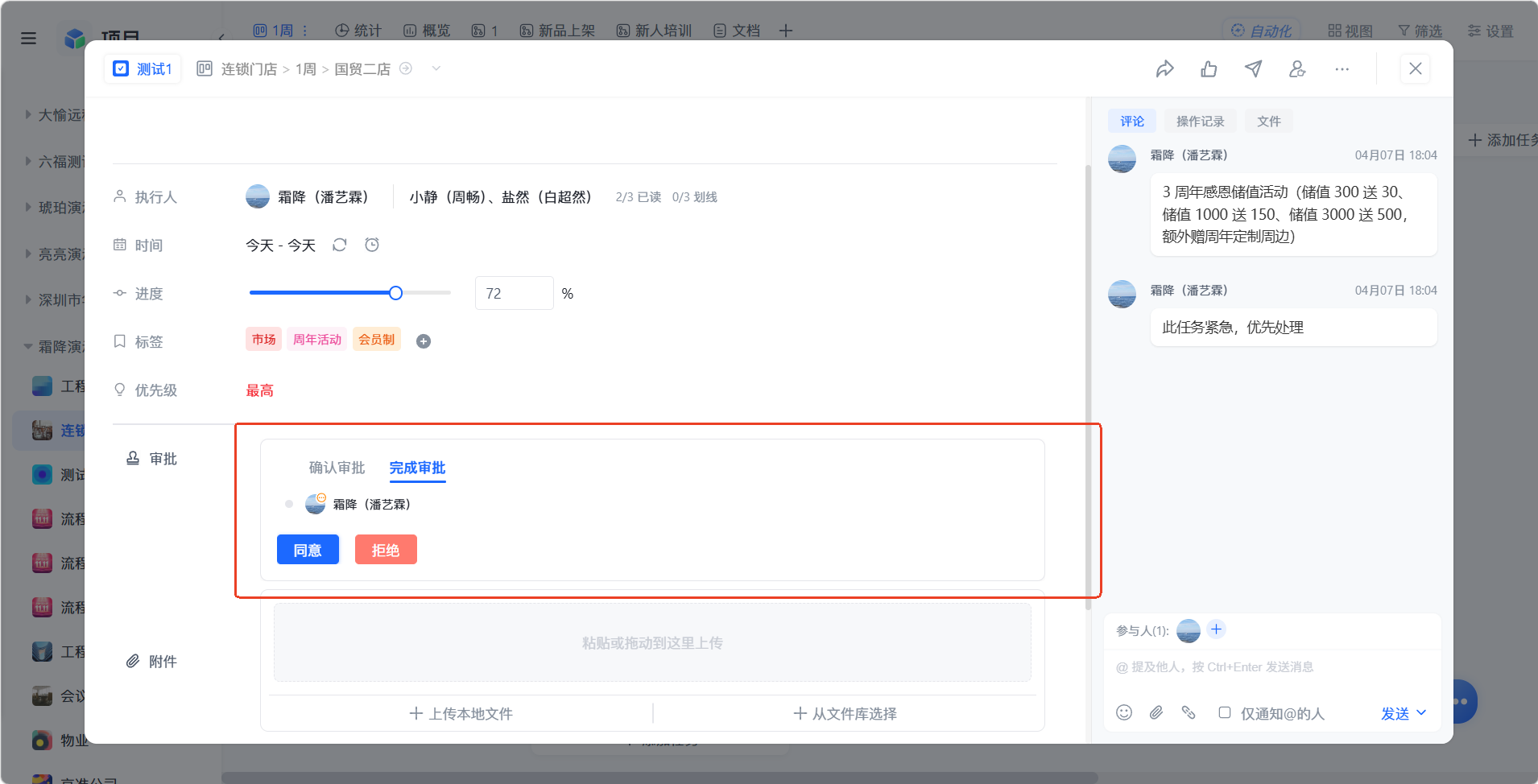Viewport: 1538px width, 784px height.
Task: Click the thumbs-up like icon
Action: coord(1209,69)
